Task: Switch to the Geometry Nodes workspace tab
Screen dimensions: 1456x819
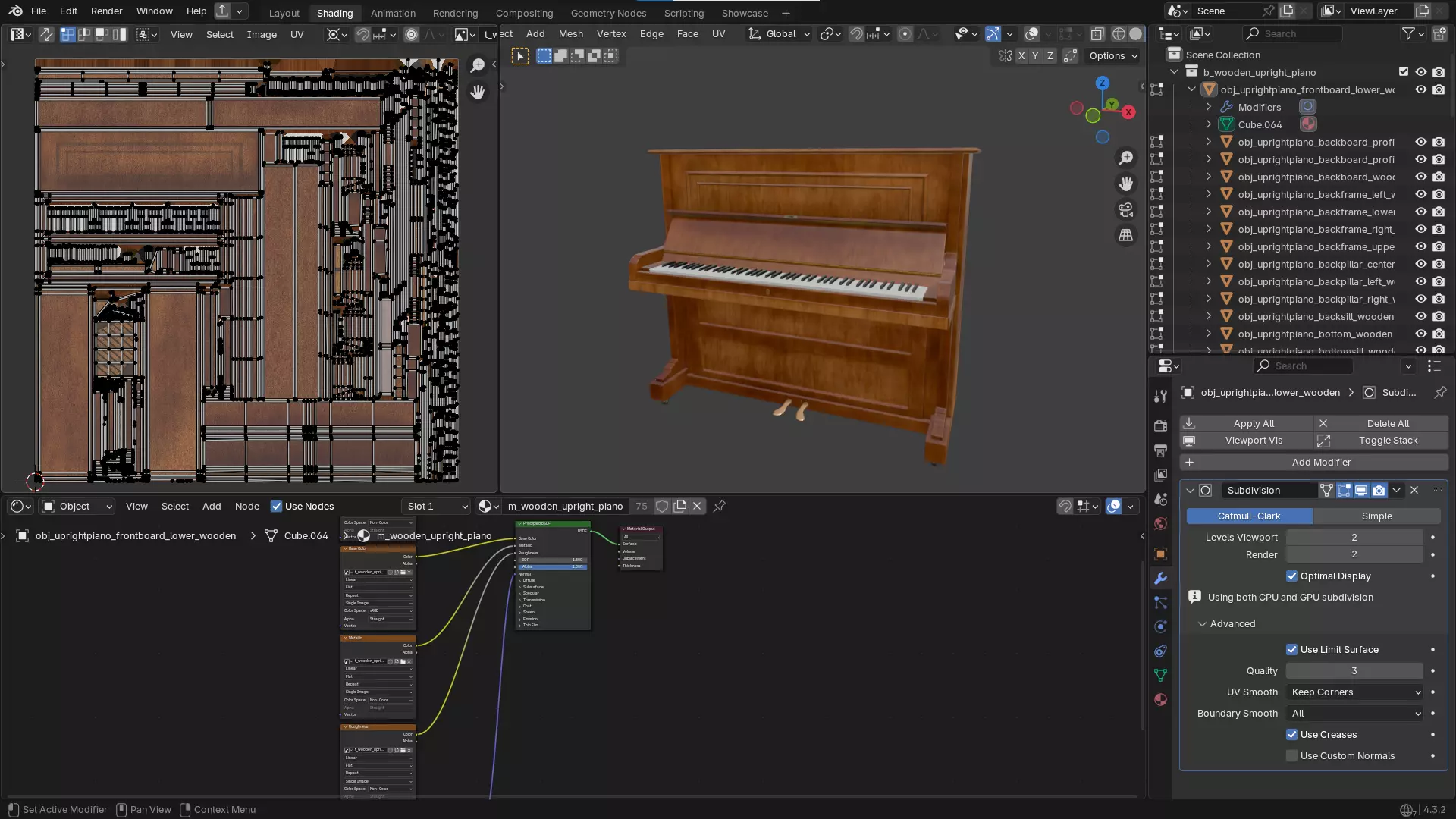Action: pos(608,13)
